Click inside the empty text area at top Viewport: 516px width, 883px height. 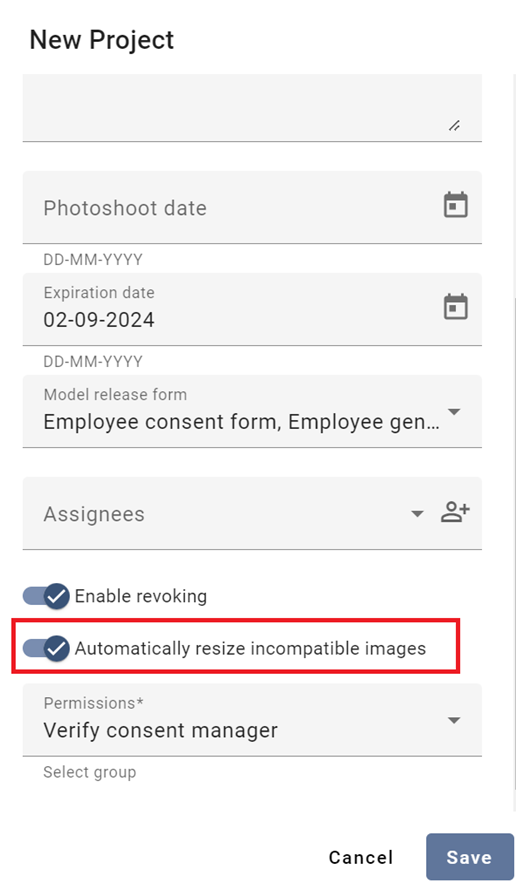pyautogui.click(x=252, y=107)
